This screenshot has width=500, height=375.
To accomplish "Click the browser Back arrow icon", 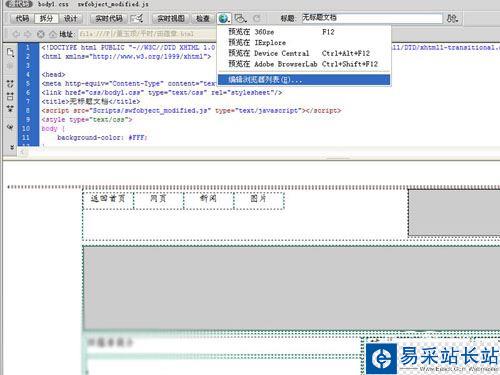I will coord(16,34).
